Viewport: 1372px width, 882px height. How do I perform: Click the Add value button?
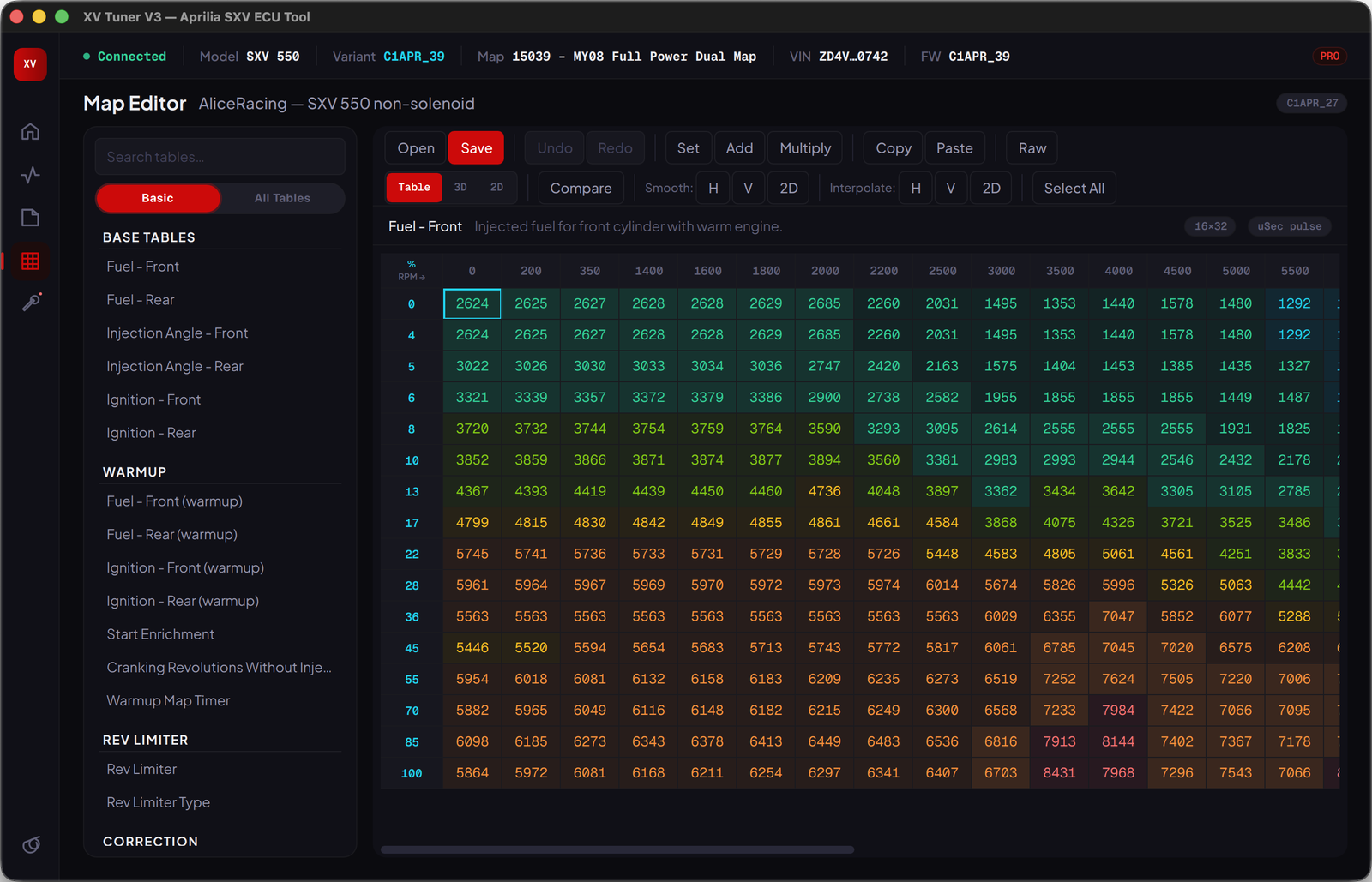[x=739, y=148]
